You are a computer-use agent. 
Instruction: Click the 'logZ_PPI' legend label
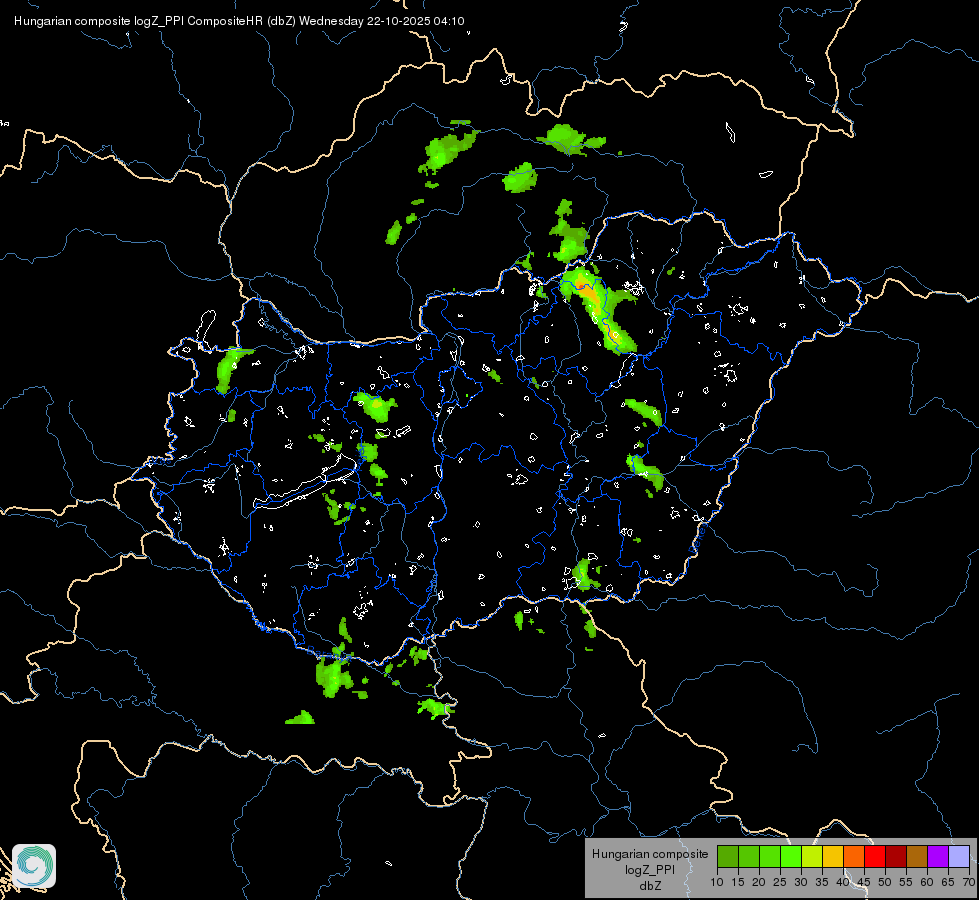tap(650, 869)
